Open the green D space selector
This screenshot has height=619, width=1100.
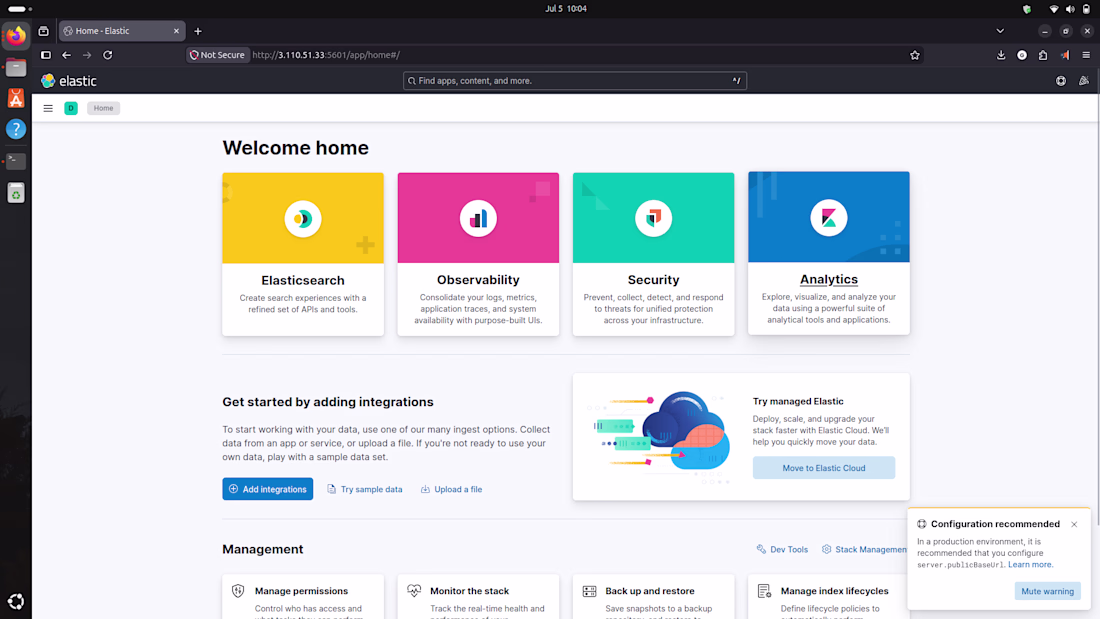[x=71, y=108]
